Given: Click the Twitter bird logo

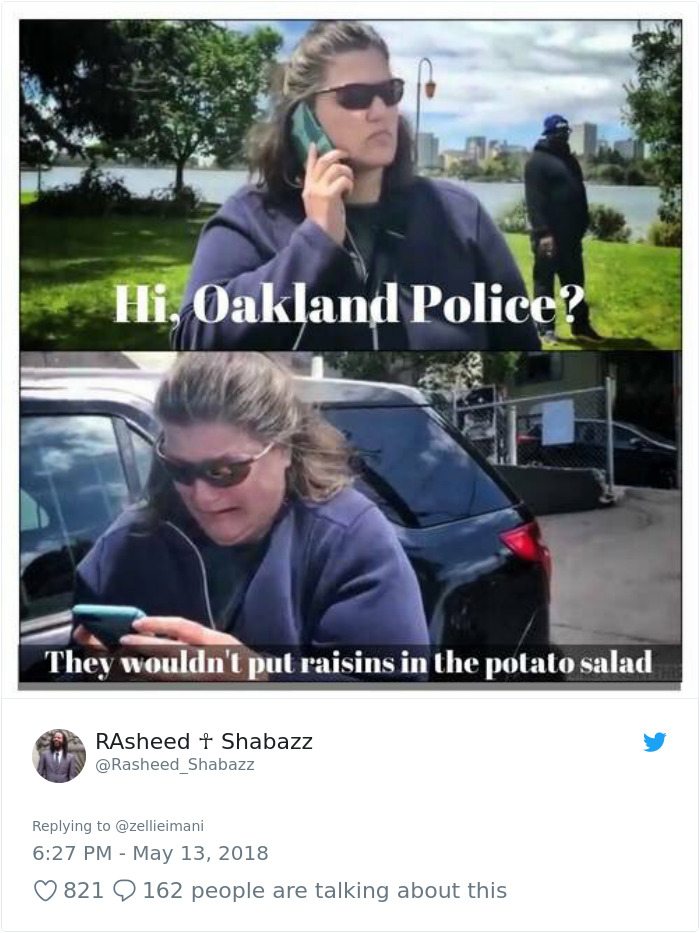Looking at the screenshot, I should click(x=654, y=741).
